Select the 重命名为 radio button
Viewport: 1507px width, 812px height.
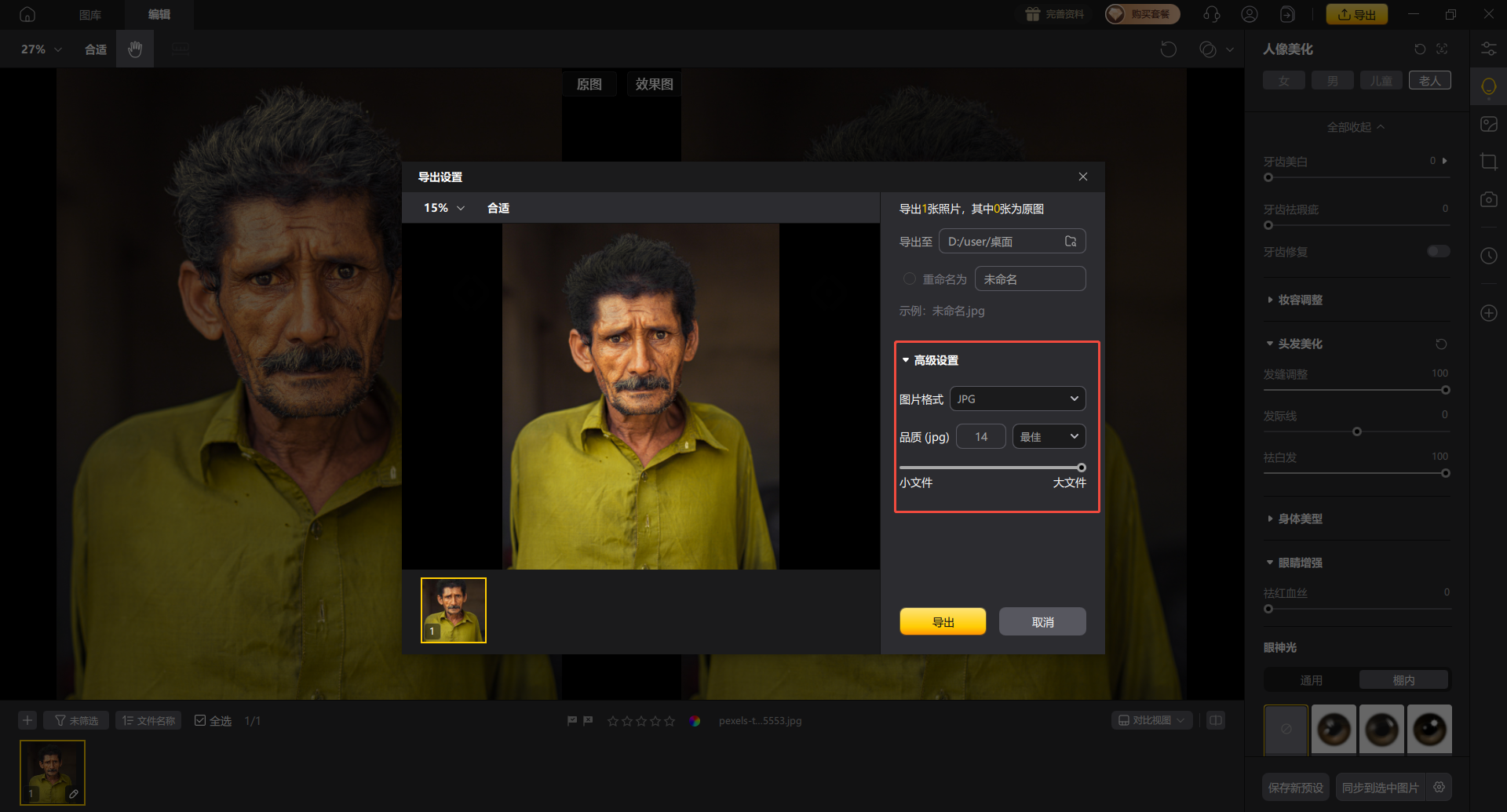(x=909, y=279)
